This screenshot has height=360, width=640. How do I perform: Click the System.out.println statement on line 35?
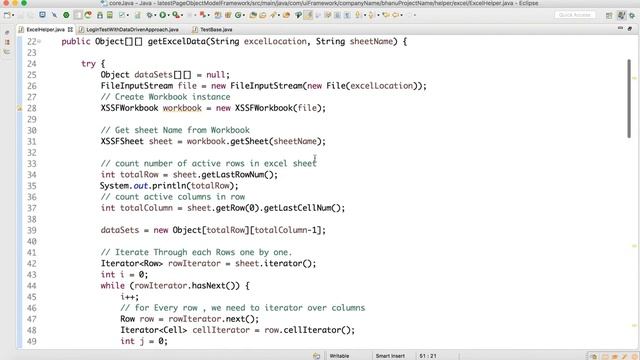pos(169,186)
